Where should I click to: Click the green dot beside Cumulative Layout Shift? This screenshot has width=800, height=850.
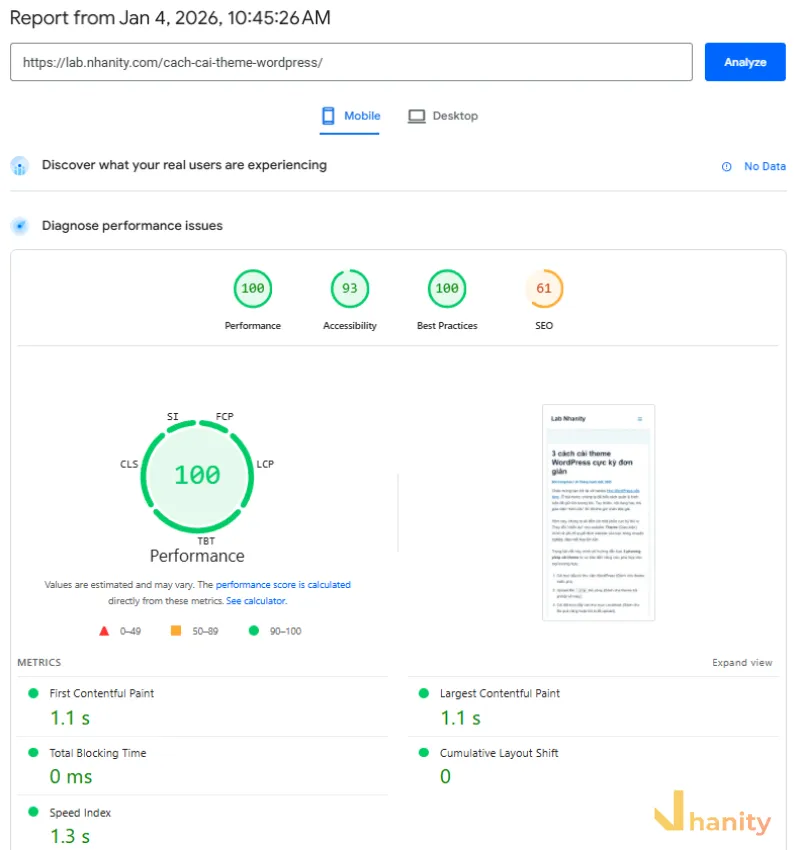pyautogui.click(x=424, y=752)
